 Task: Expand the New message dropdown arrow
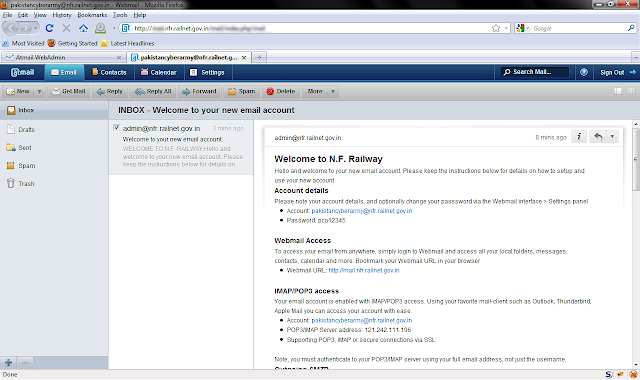pyautogui.click(x=40, y=91)
